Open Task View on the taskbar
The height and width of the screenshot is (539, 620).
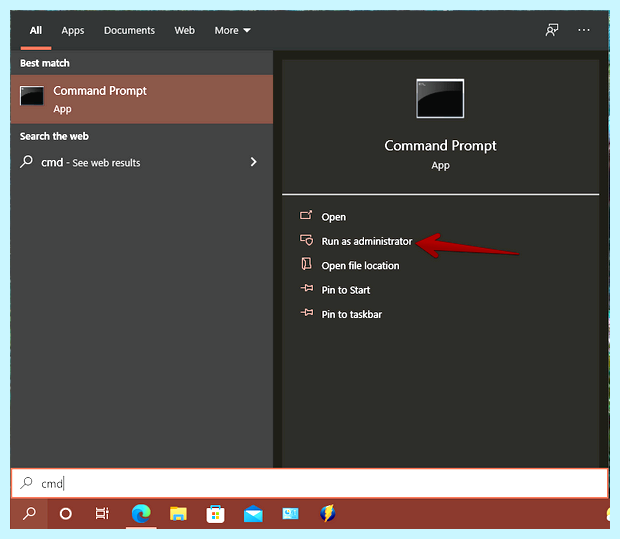[102, 514]
